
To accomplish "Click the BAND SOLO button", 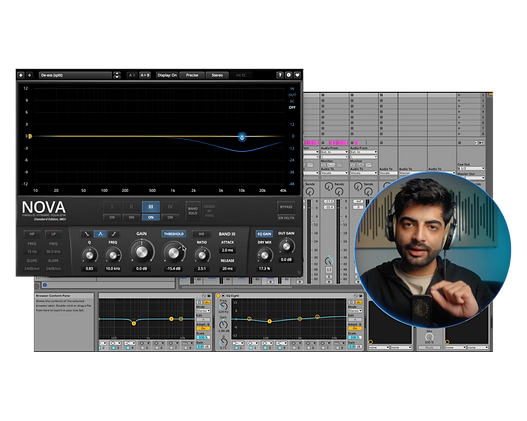I will click(193, 211).
